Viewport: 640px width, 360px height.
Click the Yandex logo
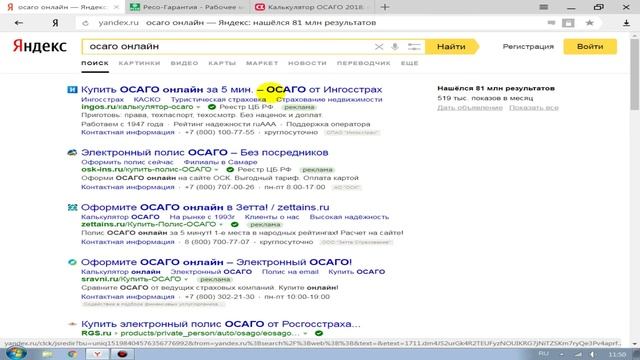pyautogui.click(x=40, y=46)
